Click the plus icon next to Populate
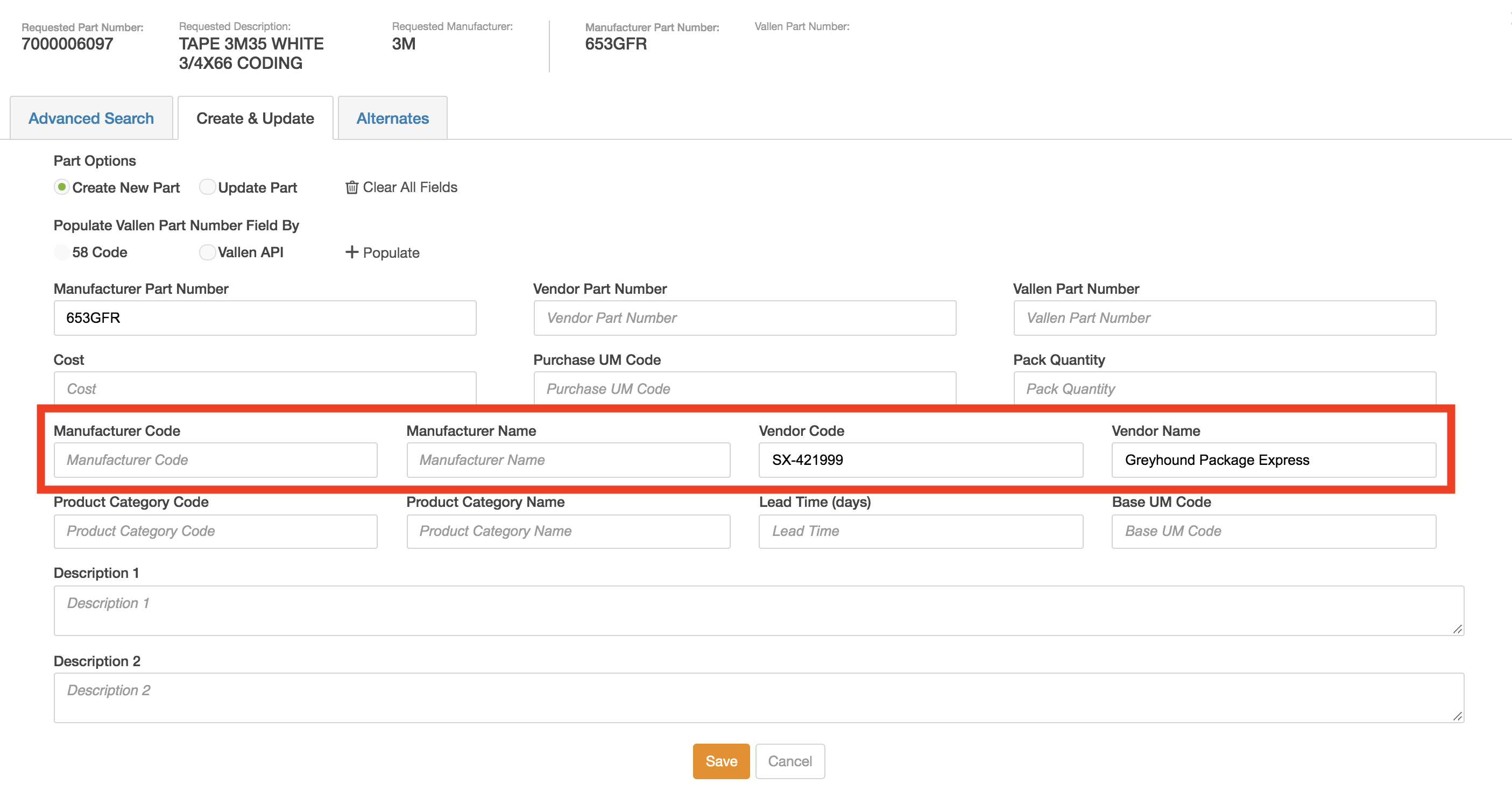Screen dimensions: 1512x791 coord(351,252)
